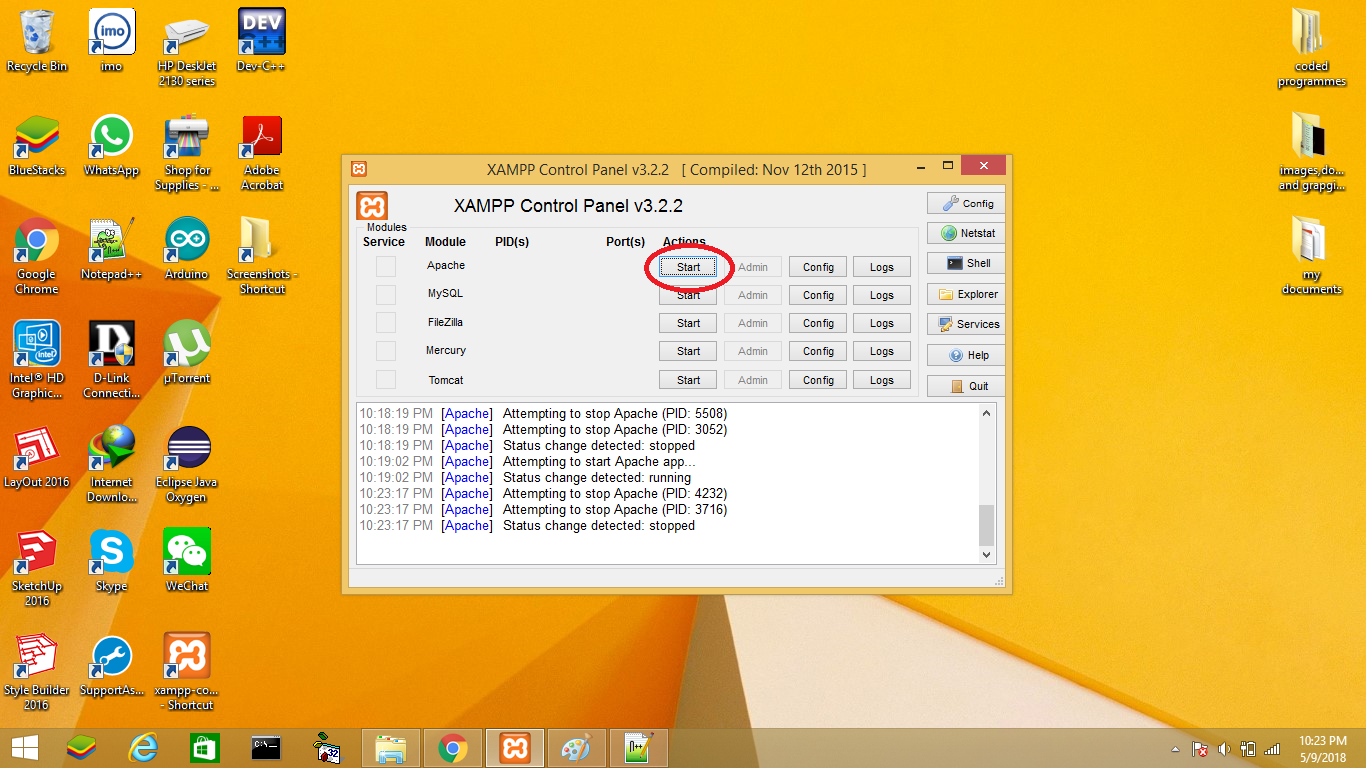
Task: Open Logs for the Apache module
Action: click(882, 267)
